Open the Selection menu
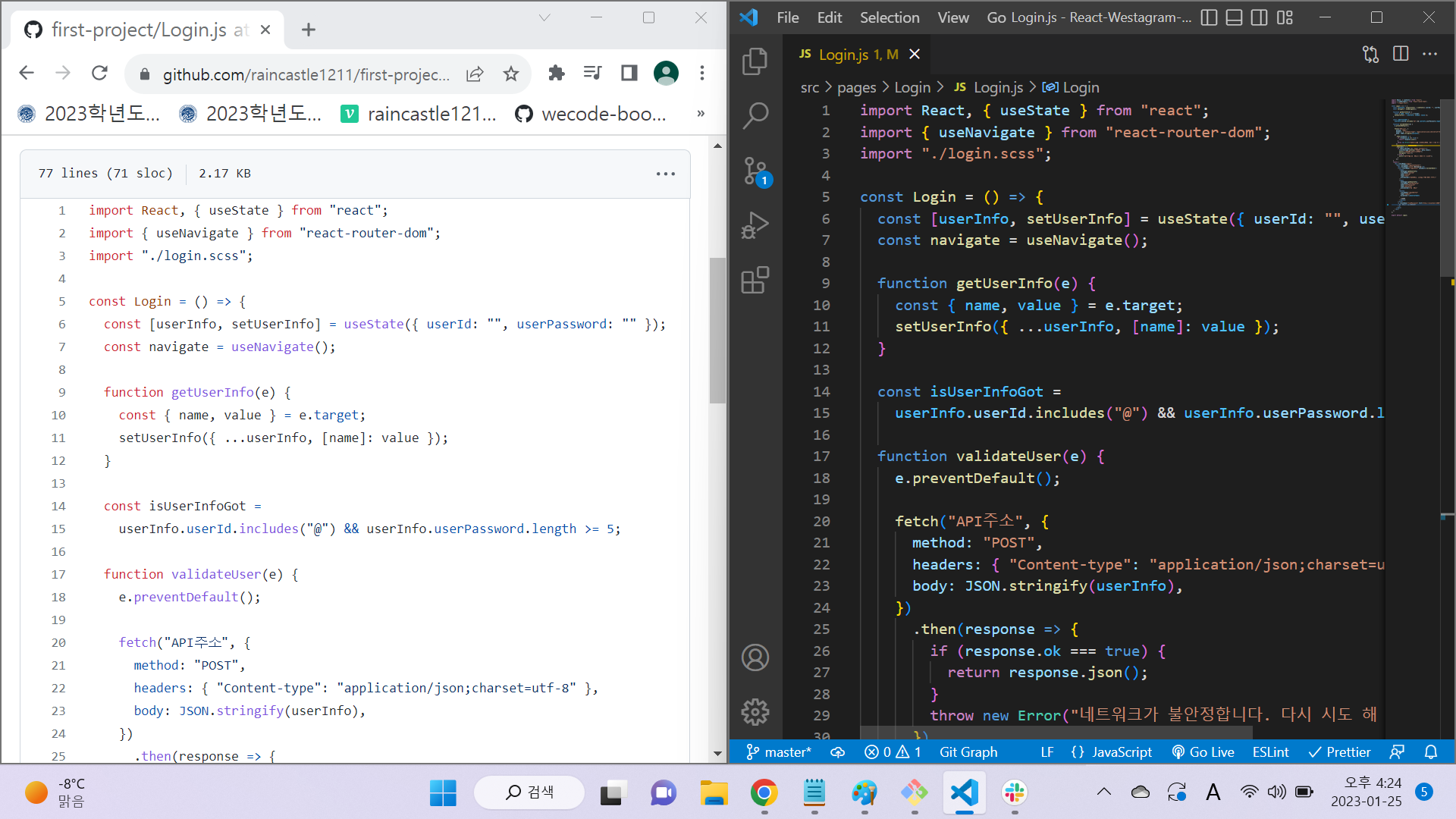Screen dimensions: 1456x819 [x=889, y=17]
